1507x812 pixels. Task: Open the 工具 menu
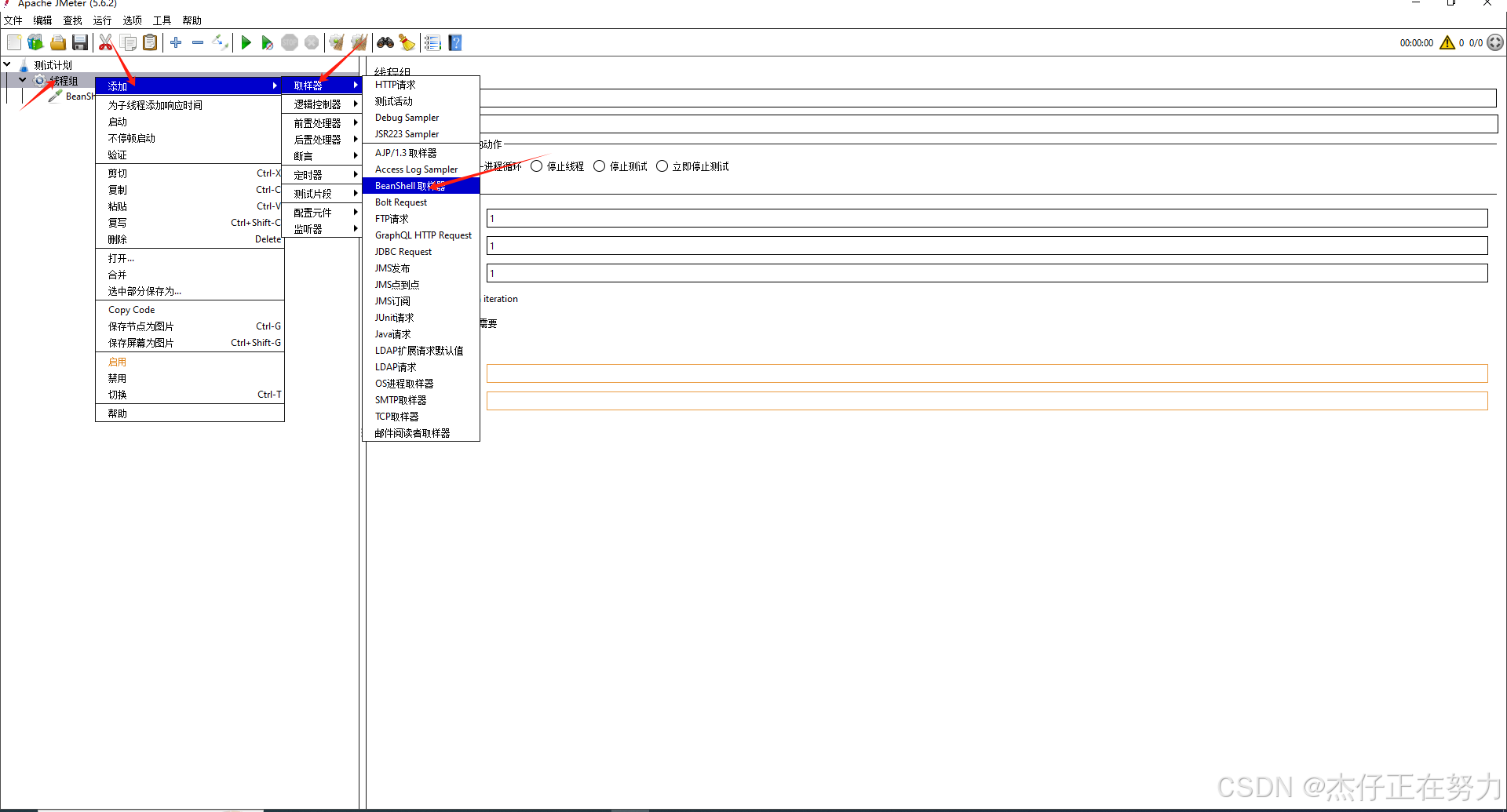pos(162,20)
